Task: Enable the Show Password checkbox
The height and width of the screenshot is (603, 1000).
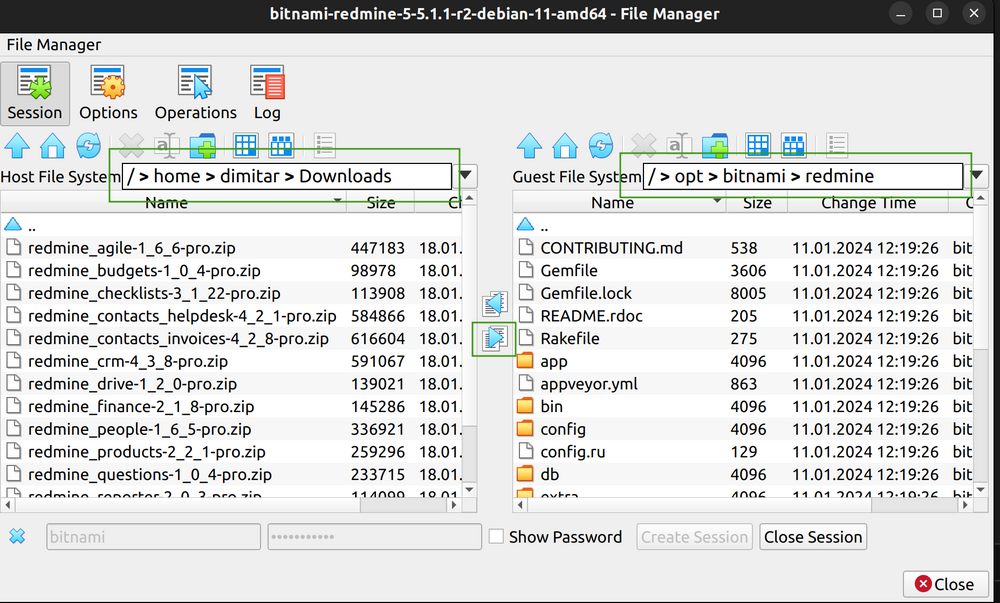Action: pos(496,537)
